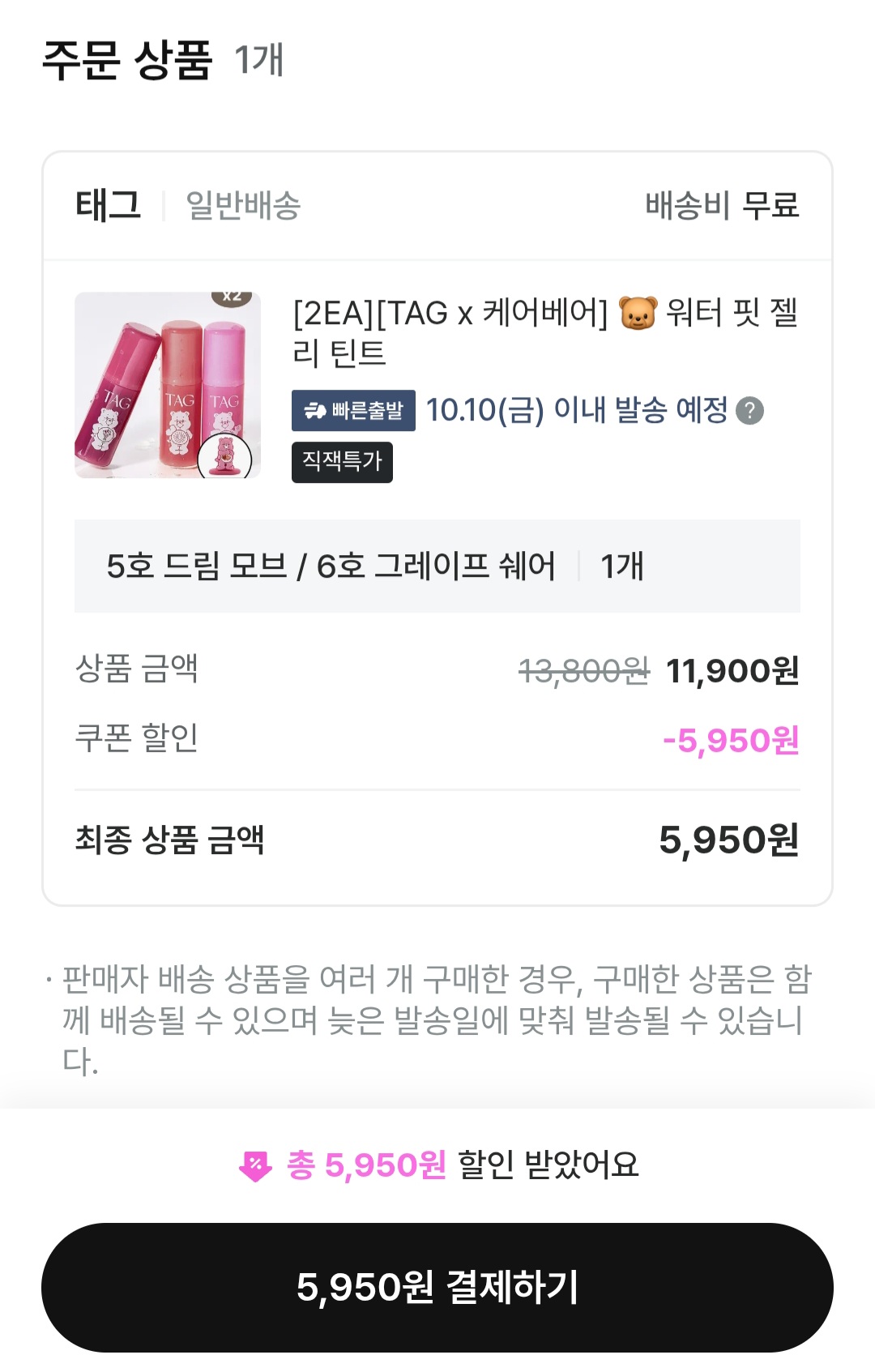This screenshot has width=875, height=1372.
Task: Tap the bear emoji in product title
Action: [x=638, y=313]
